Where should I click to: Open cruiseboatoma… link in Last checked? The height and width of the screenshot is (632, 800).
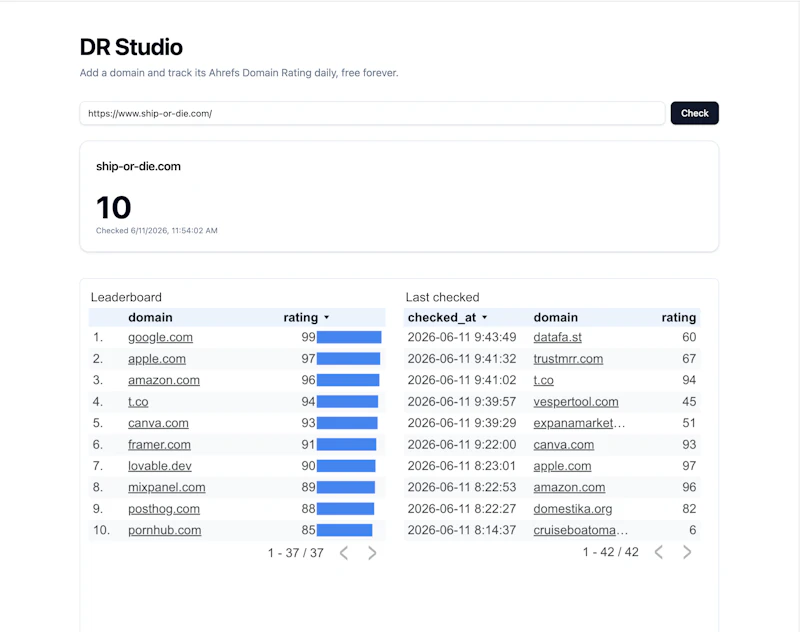[581, 530]
